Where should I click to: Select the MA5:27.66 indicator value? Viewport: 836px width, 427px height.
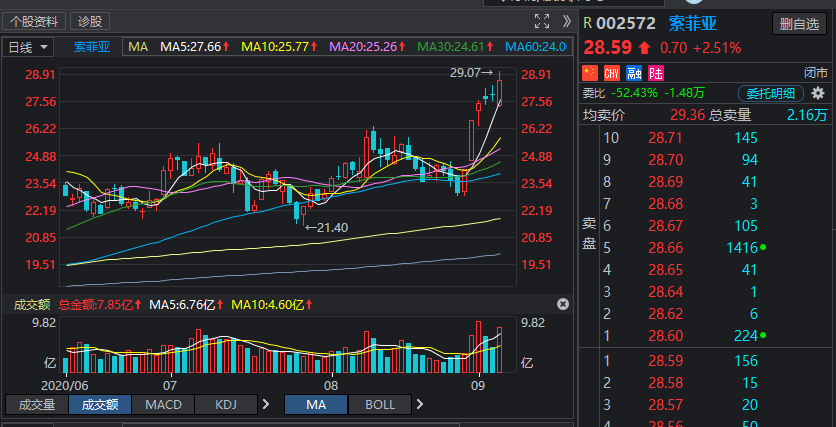(195, 47)
